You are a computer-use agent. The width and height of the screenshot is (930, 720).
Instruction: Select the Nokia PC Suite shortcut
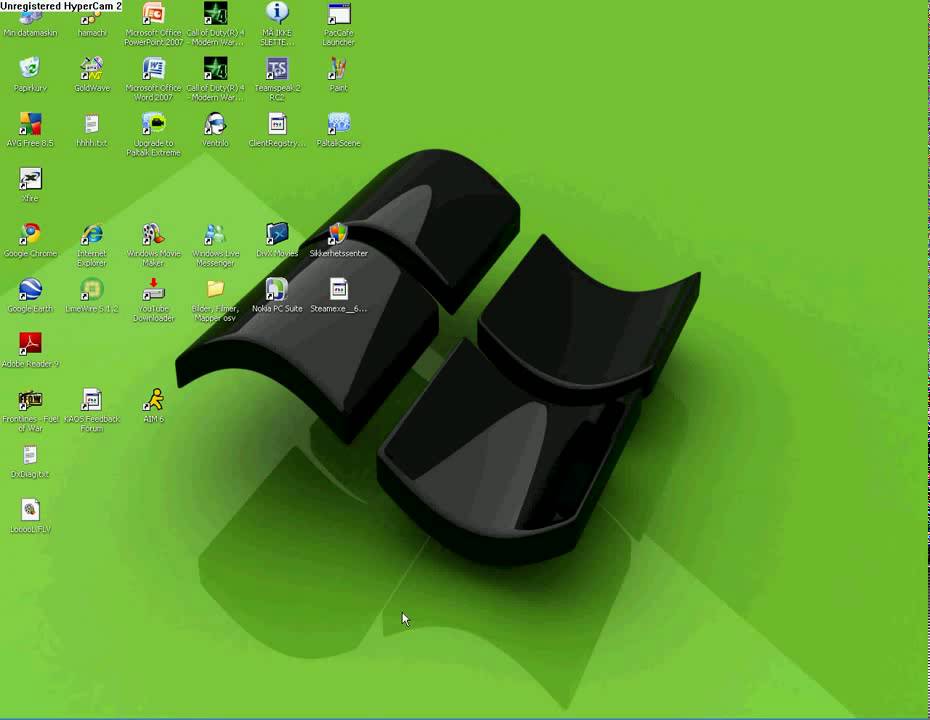point(277,290)
